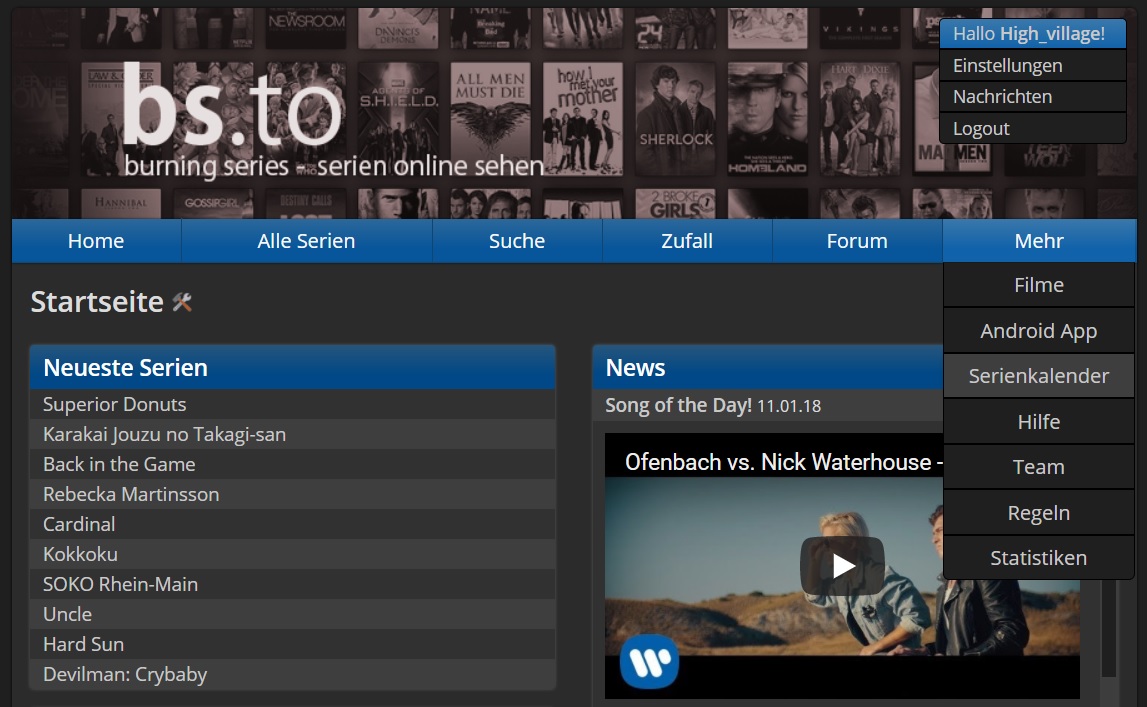Screen dimensions: 1147x707
Task: Play the Ofenbach video
Action: point(842,566)
